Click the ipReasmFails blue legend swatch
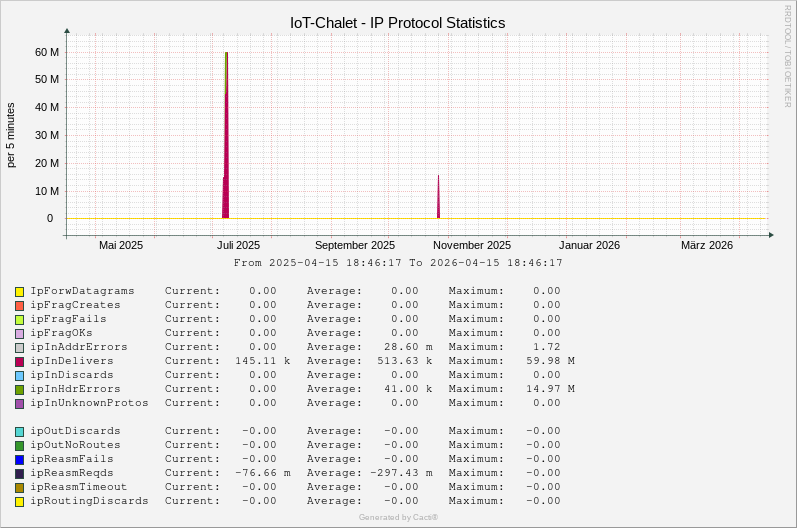 tap(19, 459)
